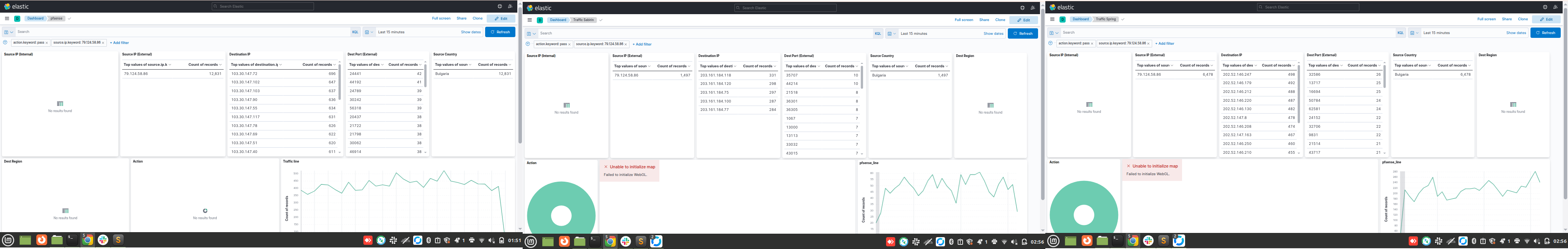
Task: Open hamburger menu in pfsense dashboard window
Action: (x=7, y=18)
